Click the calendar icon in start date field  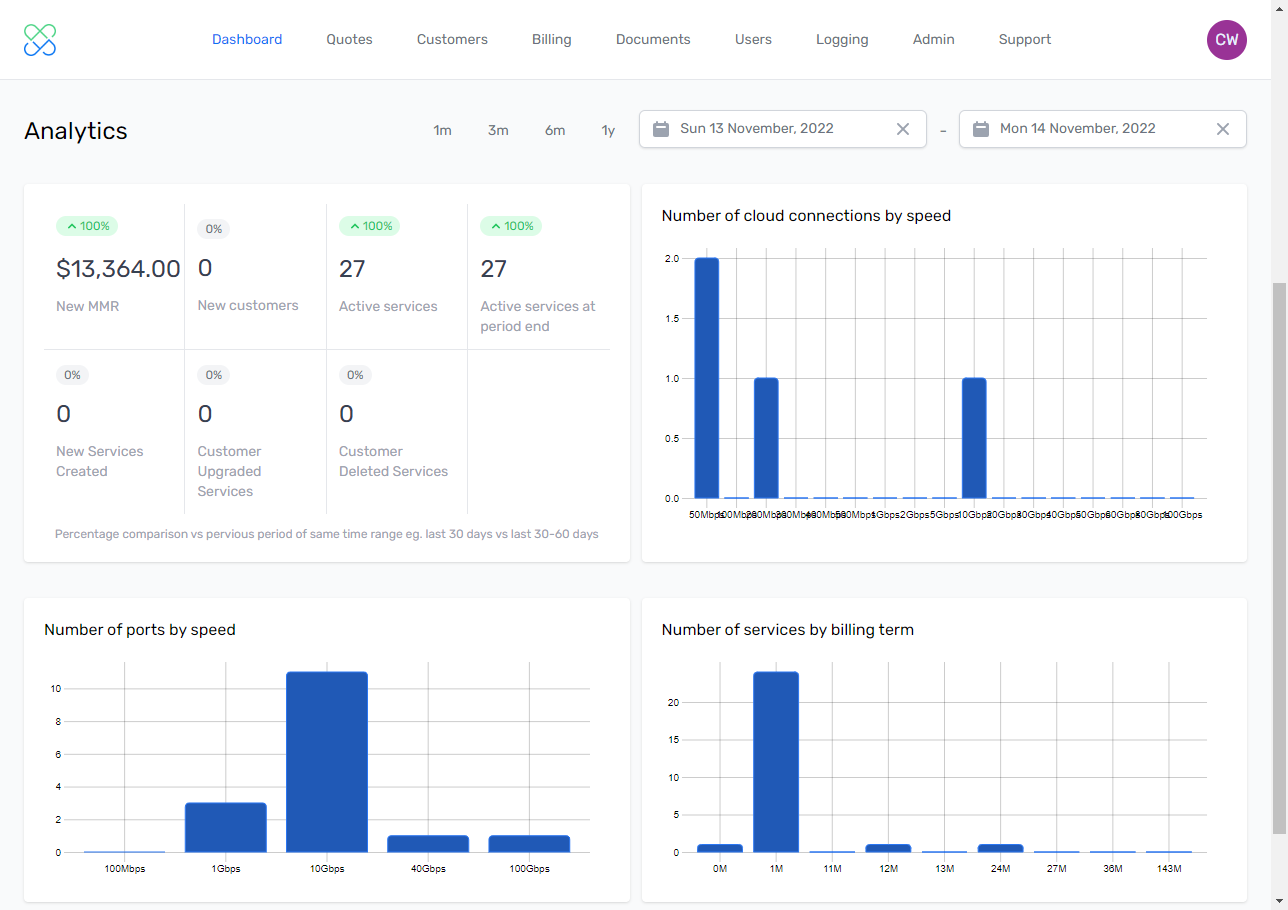(661, 129)
